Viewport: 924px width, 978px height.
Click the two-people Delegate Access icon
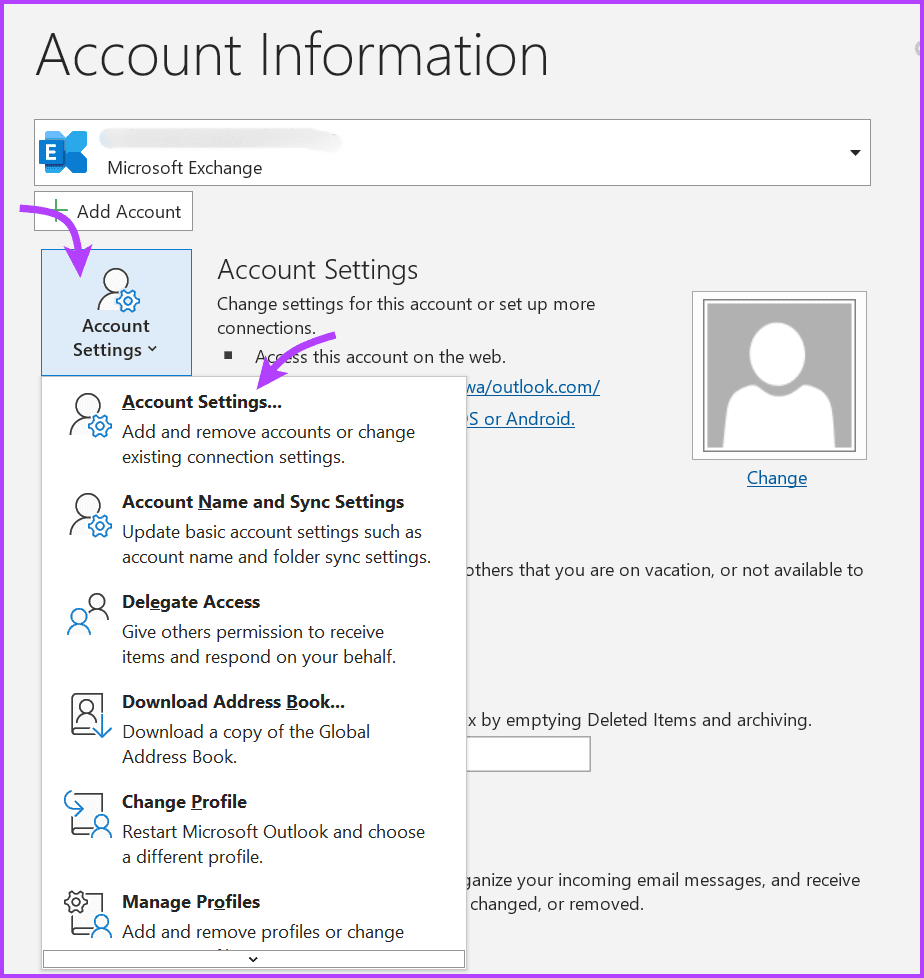pos(88,614)
